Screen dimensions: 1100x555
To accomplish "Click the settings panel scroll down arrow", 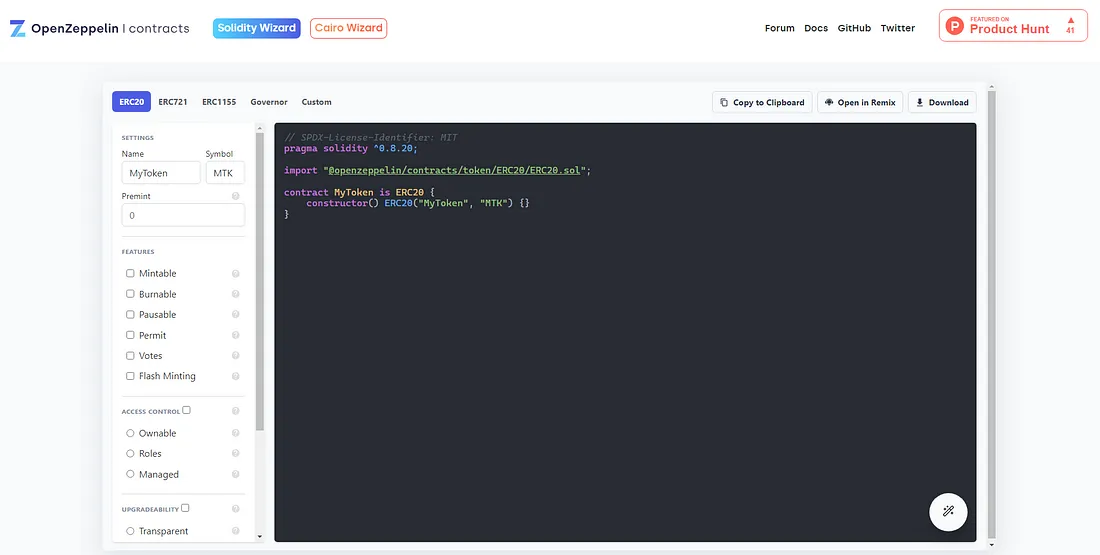I will pyautogui.click(x=260, y=537).
